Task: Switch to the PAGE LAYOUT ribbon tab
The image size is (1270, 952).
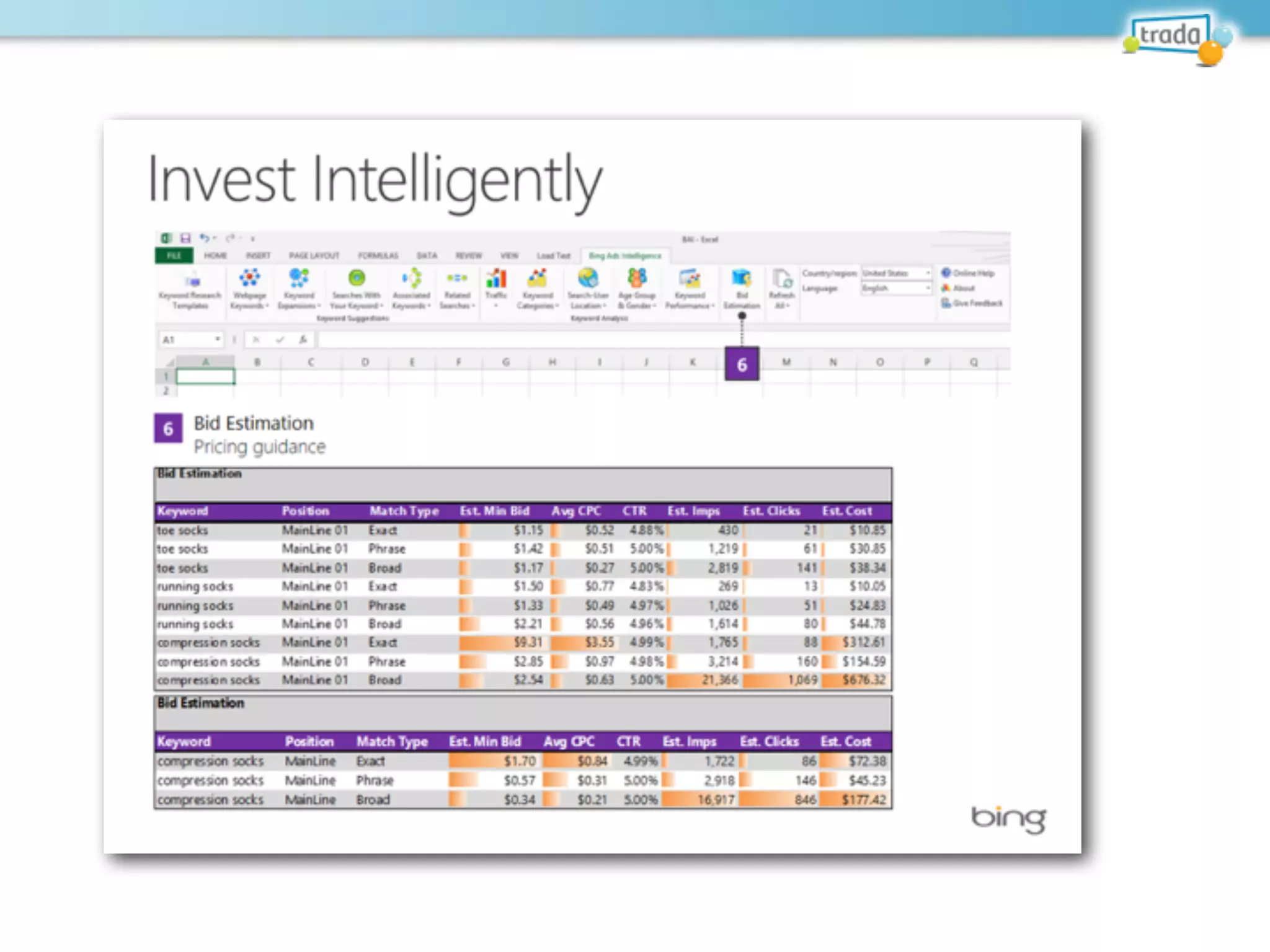Action: (x=314, y=255)
